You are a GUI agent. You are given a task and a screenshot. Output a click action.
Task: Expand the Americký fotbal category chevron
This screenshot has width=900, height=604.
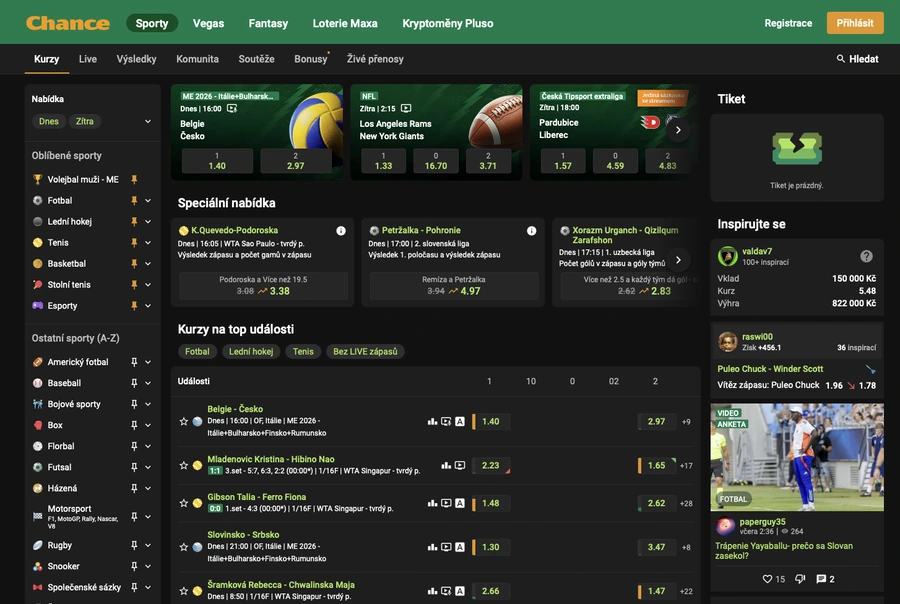148,362
